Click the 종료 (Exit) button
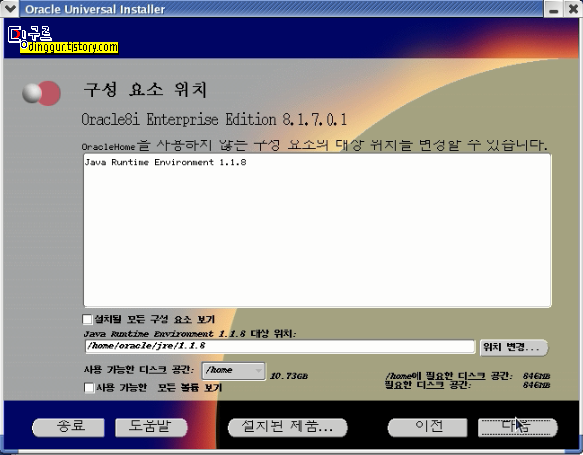 (x=68, y=427)
